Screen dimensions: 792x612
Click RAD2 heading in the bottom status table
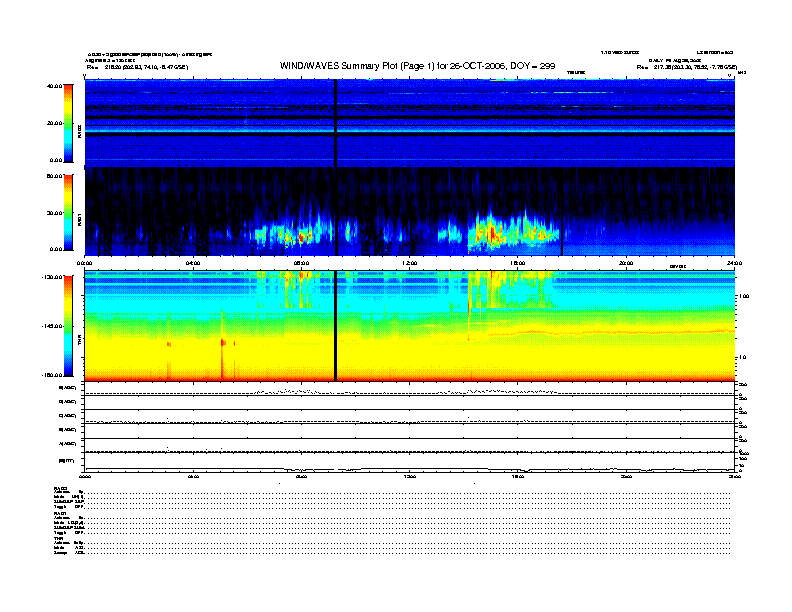click(x=61, y=488)
